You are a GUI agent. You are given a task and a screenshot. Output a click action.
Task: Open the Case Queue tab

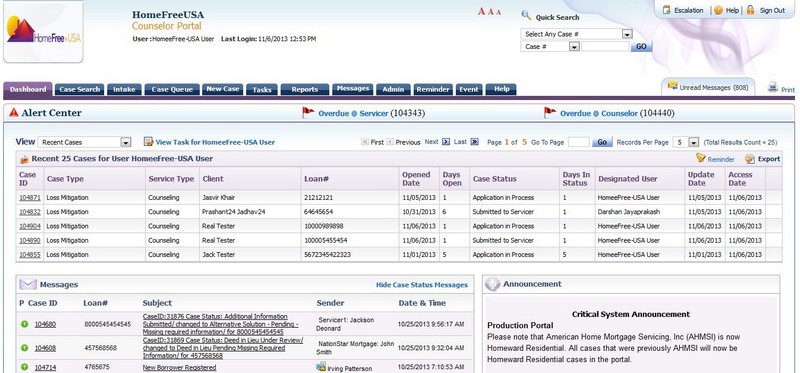click(x=172, y=89)
